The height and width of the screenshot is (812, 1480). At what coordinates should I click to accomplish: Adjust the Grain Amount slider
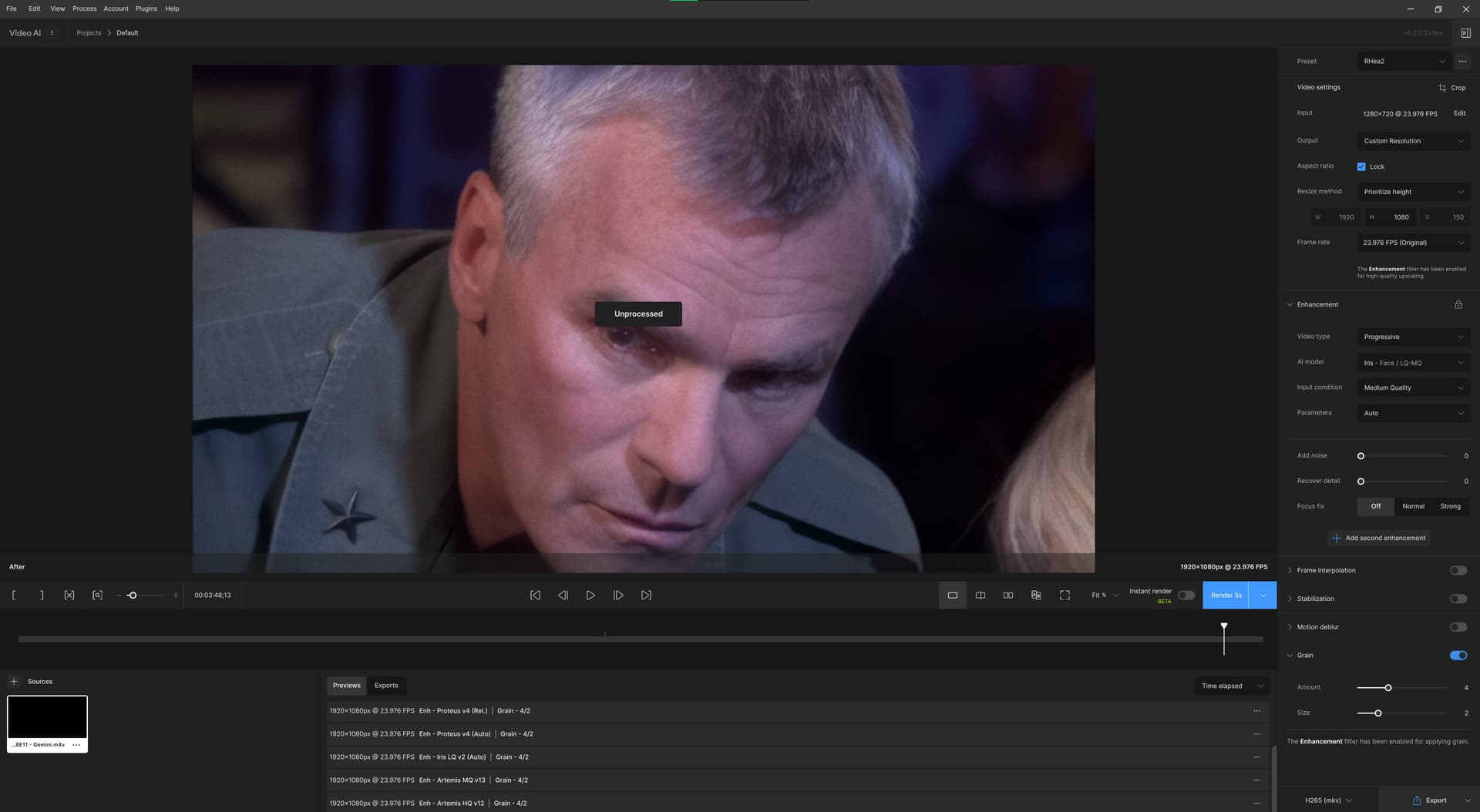[x=1387, y=688]
